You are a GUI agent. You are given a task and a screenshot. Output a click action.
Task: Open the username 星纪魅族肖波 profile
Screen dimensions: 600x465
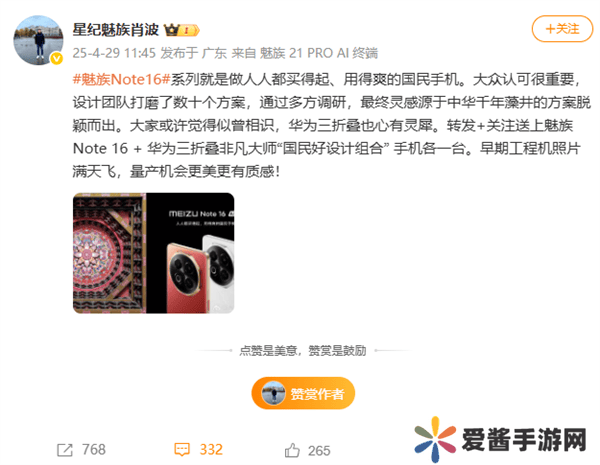tap(116, 29)
